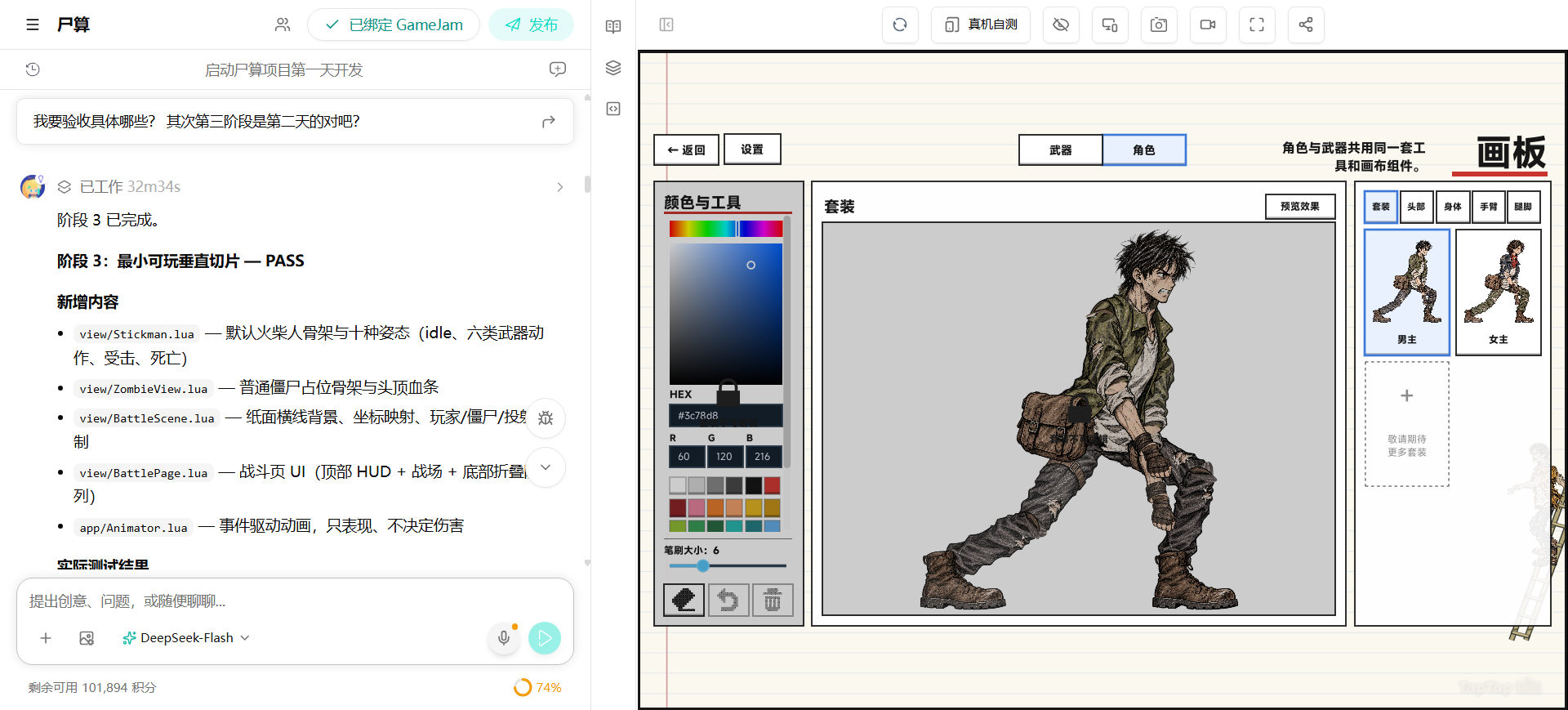The height and width of the screenshot is (710, 1568).
Task: Choose the 女主 character thumbnail
Action: coord(1499,292)
